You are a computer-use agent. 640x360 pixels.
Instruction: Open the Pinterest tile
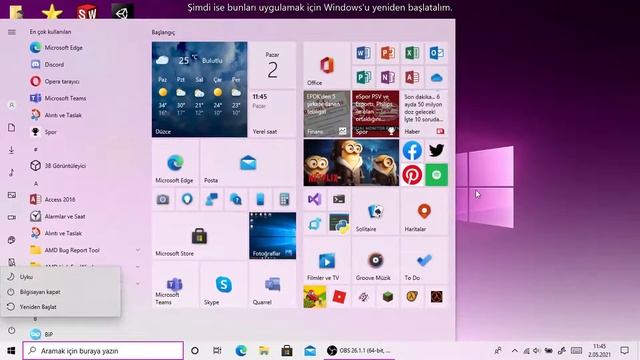[412, 175]
